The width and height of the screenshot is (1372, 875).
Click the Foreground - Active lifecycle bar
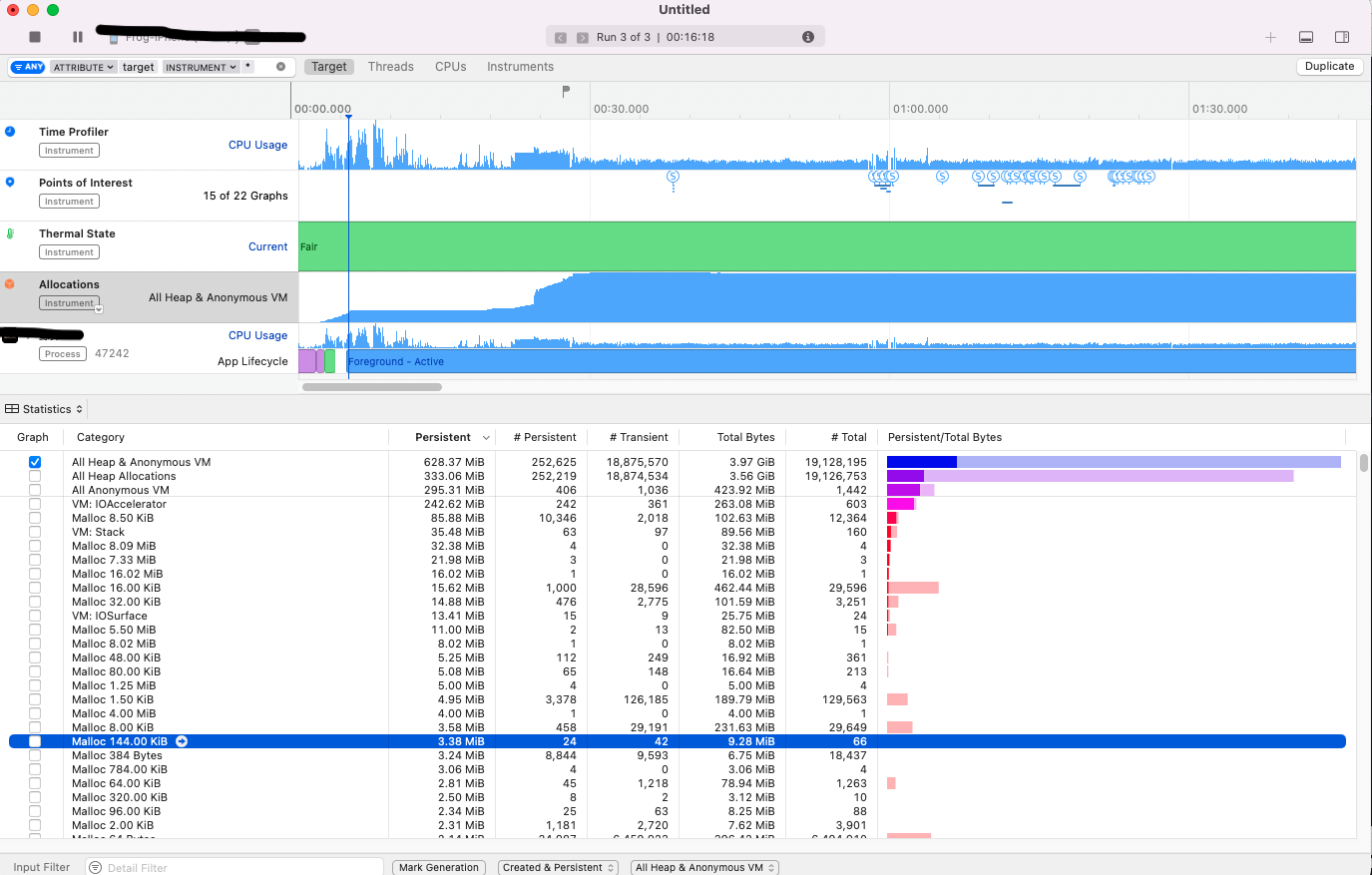coord(851,361)
